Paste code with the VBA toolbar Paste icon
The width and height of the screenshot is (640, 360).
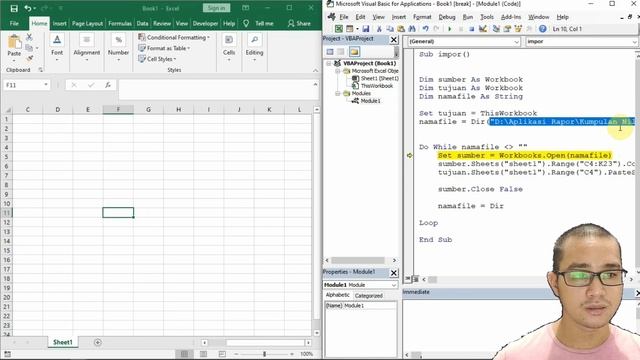tap(401, 29)
